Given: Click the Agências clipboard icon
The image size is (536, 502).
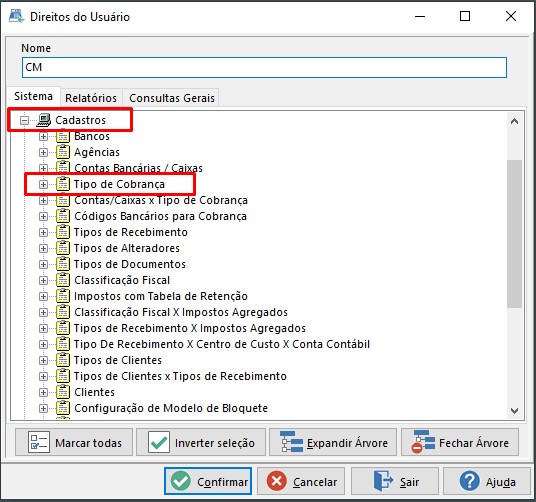Looking at the screenshot, I should 63,152.
